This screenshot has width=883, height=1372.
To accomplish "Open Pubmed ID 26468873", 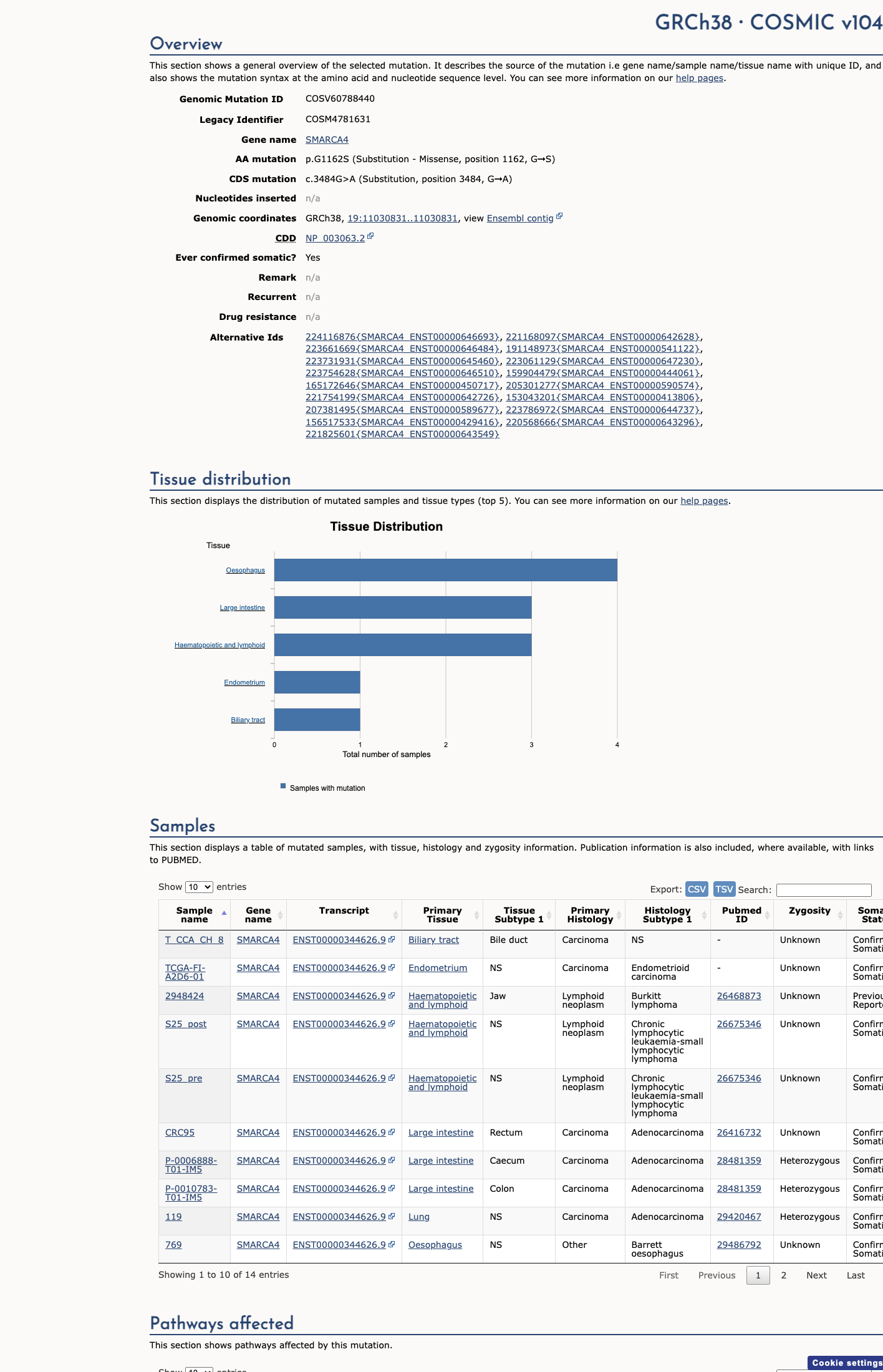I will [x=739, y=996].
